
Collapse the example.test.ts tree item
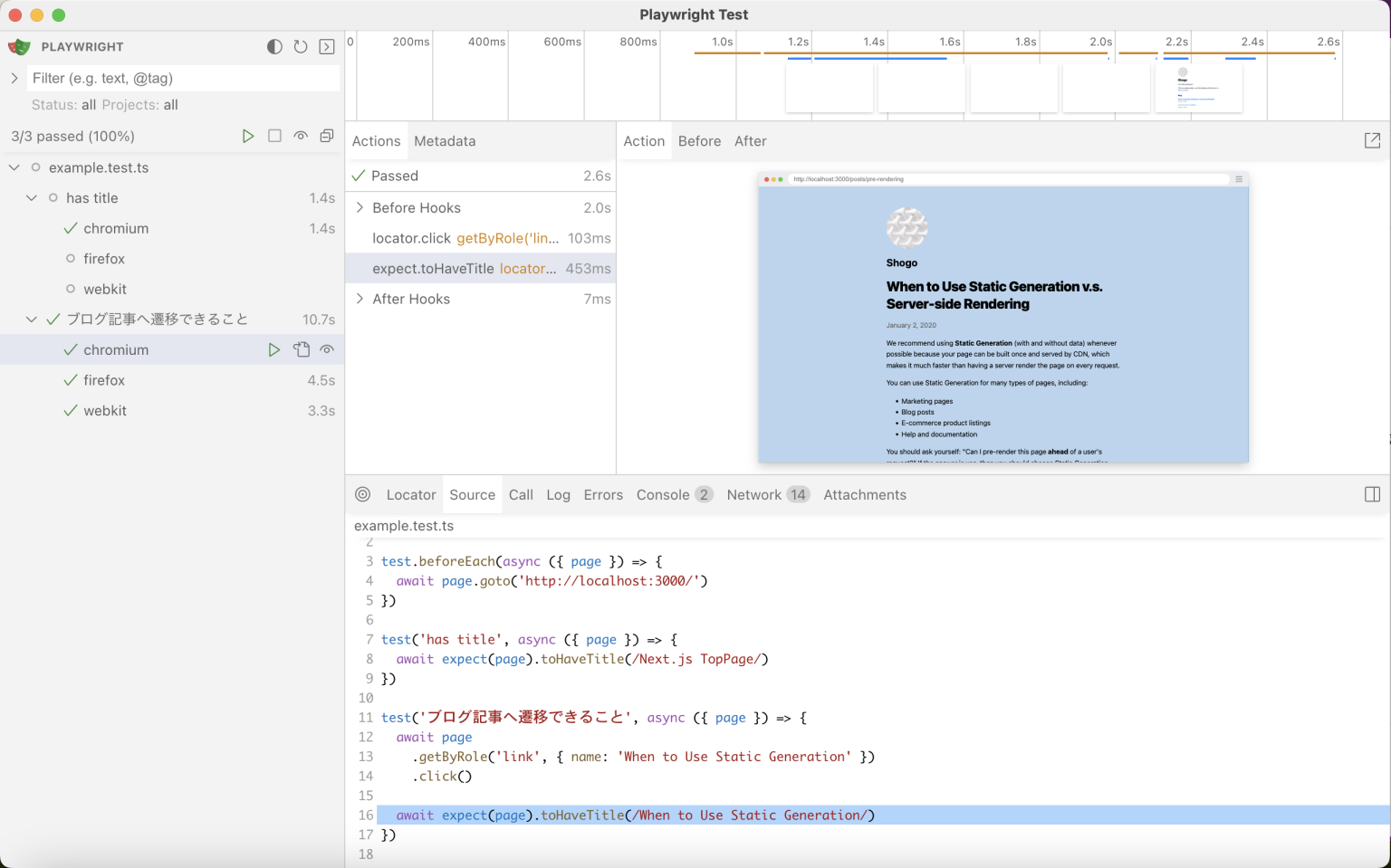(14, 167)
